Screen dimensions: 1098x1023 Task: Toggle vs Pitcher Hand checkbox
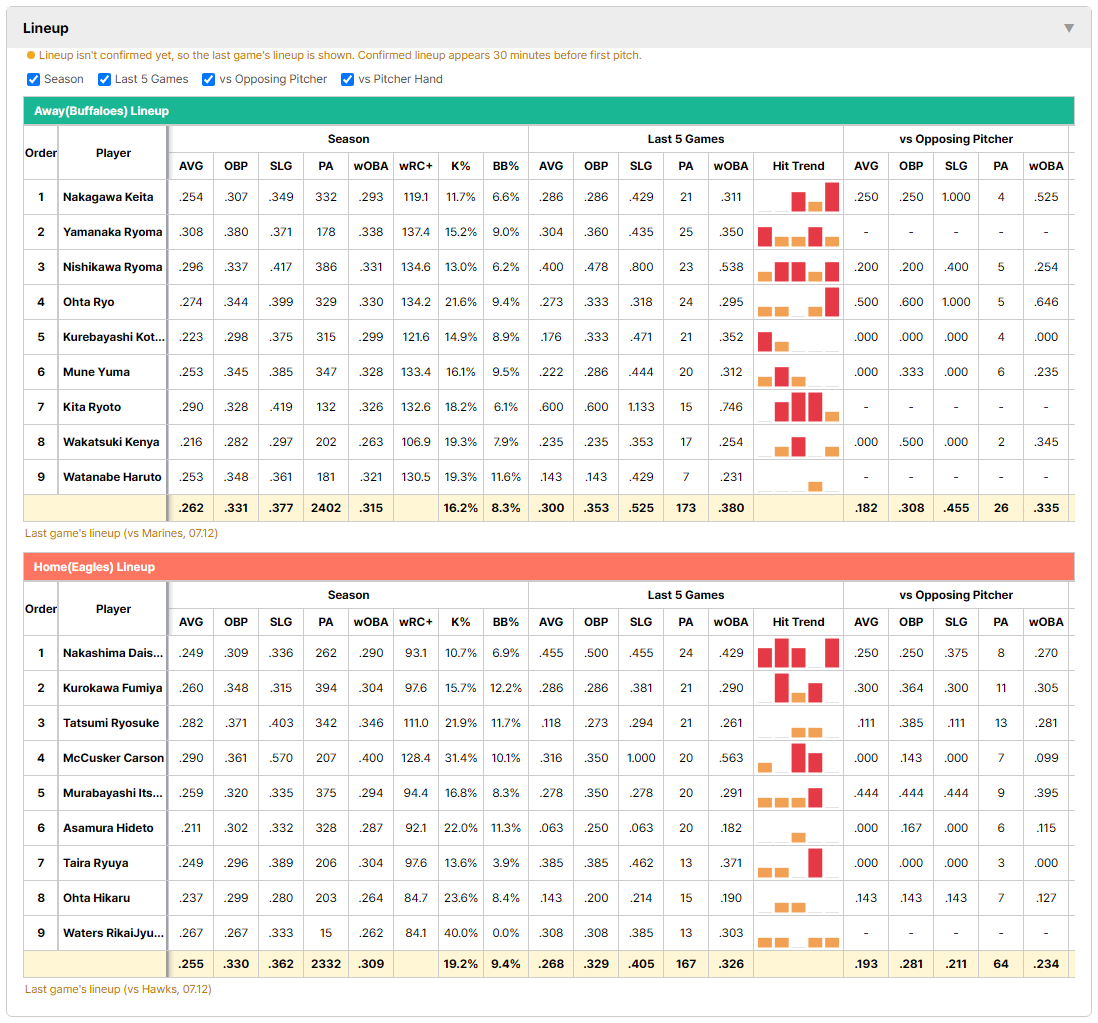(x=347, y=79)
